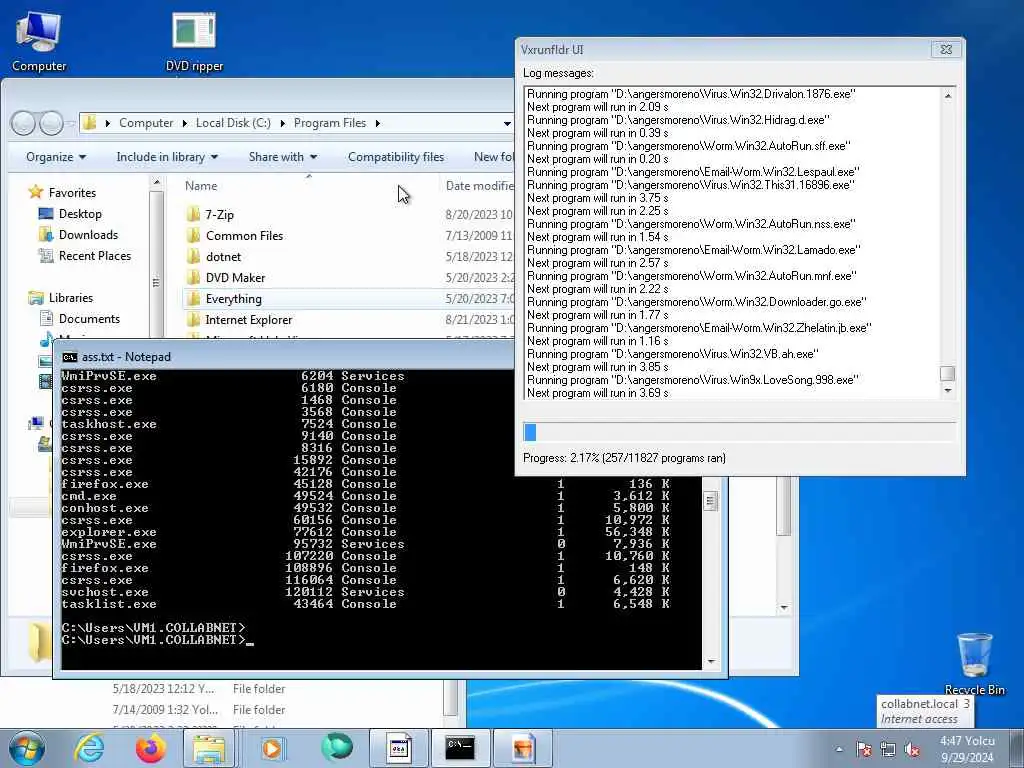Click the Compatibility files button
The height and width of the screenshot is (768, 1024).
coord(396,157)
